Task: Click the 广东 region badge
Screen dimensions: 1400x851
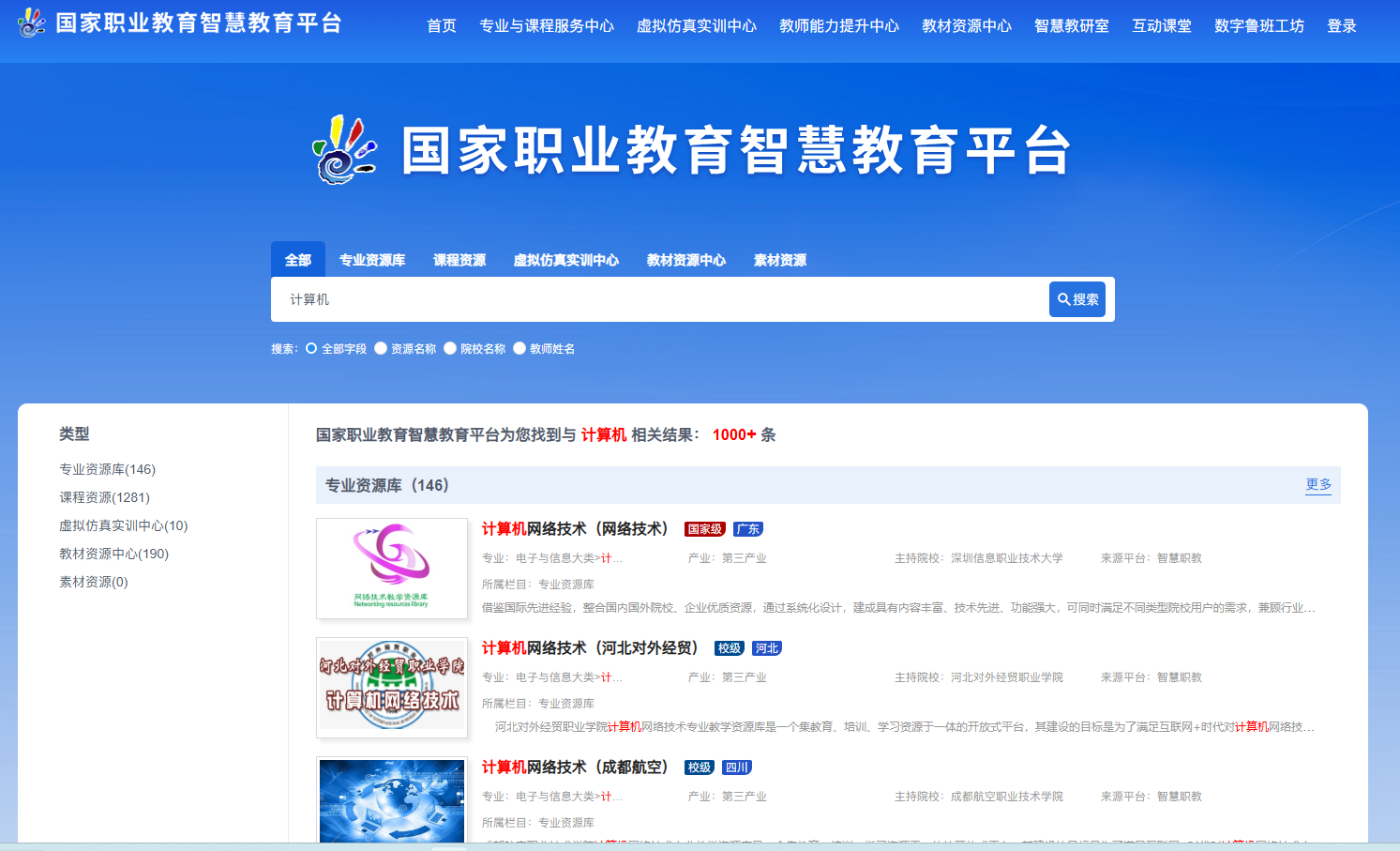Action: pos(748,529)
